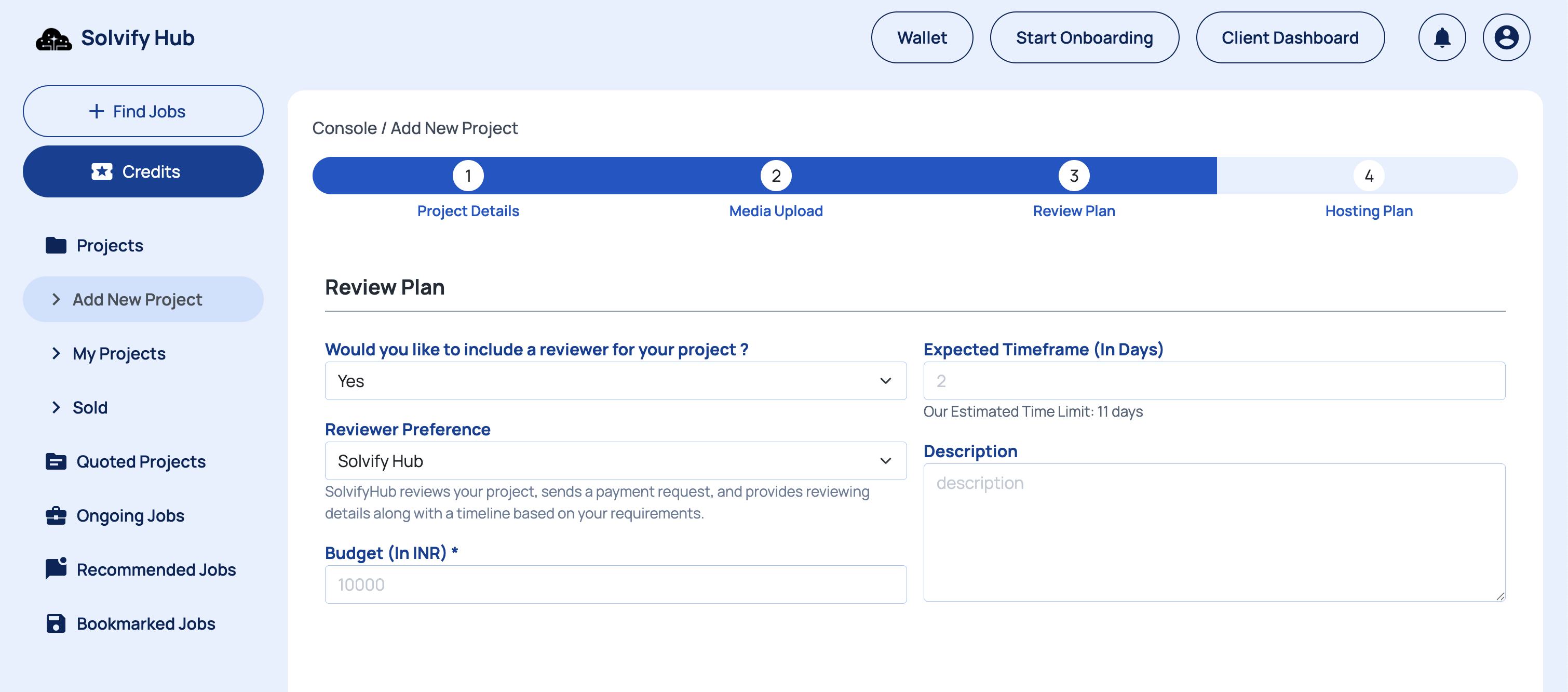Image resolution: width=1568 pixels, height=692 pixels.
Task: Click the Quoted Projects folder icon
Action: tap(56, 462)
